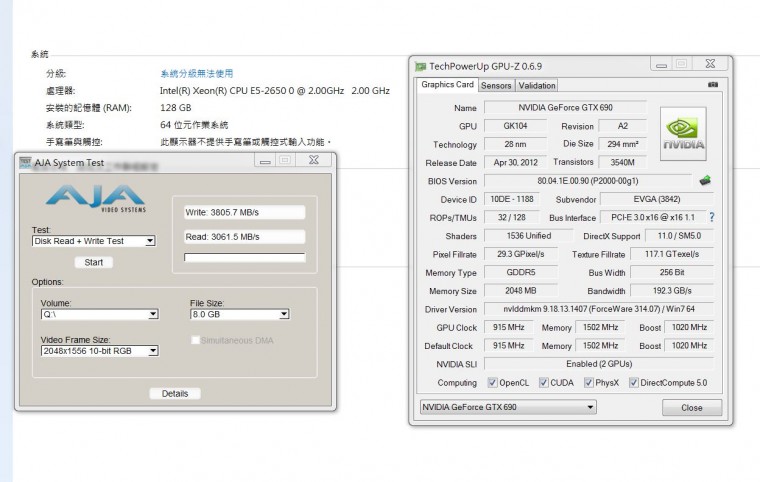The height and width of the screenshot is (482, 760).
Task: Expand the Volume drive dropdown
Action: click(x=99, y=314)
